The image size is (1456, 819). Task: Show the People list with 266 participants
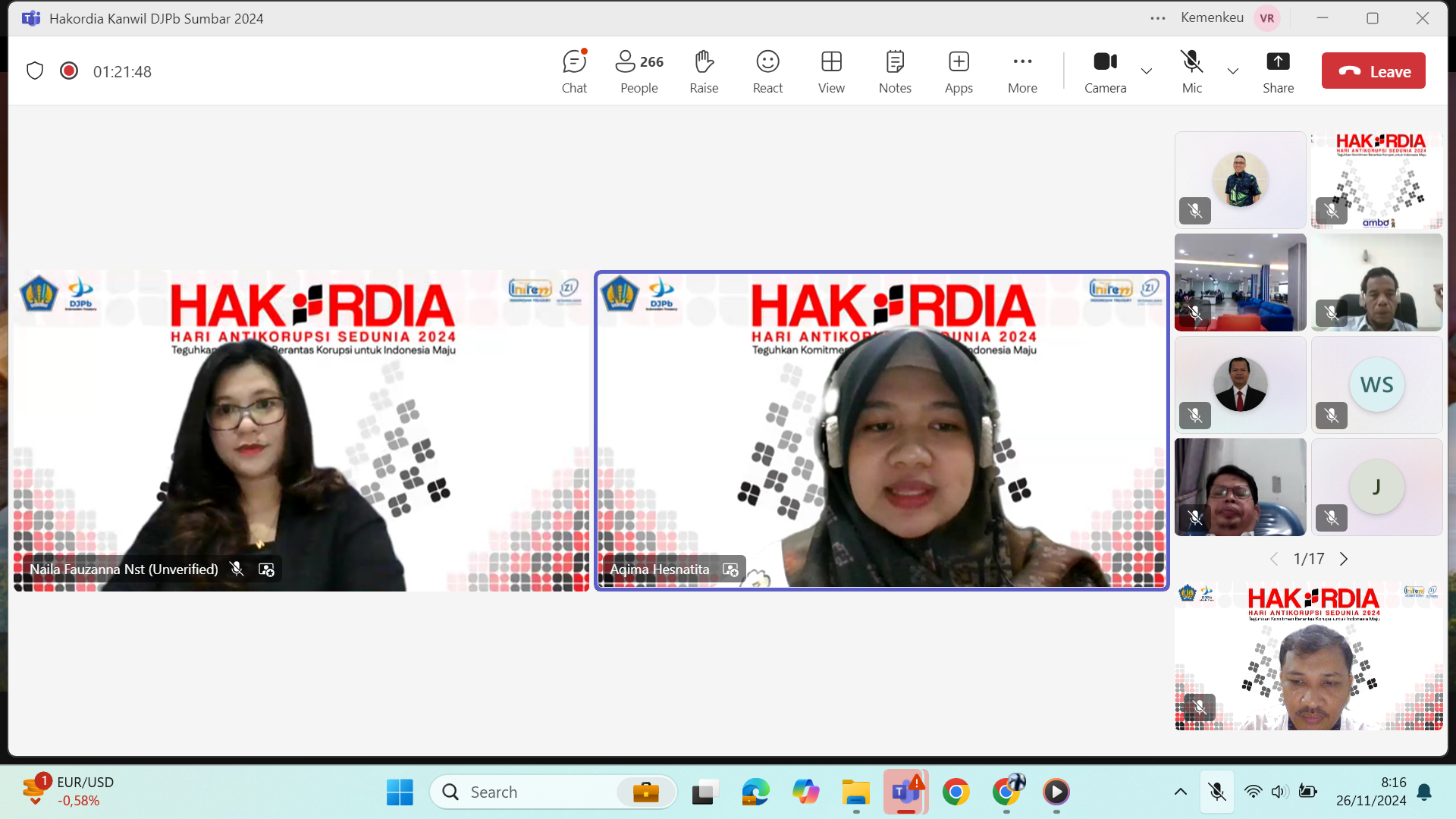(639, 72)
